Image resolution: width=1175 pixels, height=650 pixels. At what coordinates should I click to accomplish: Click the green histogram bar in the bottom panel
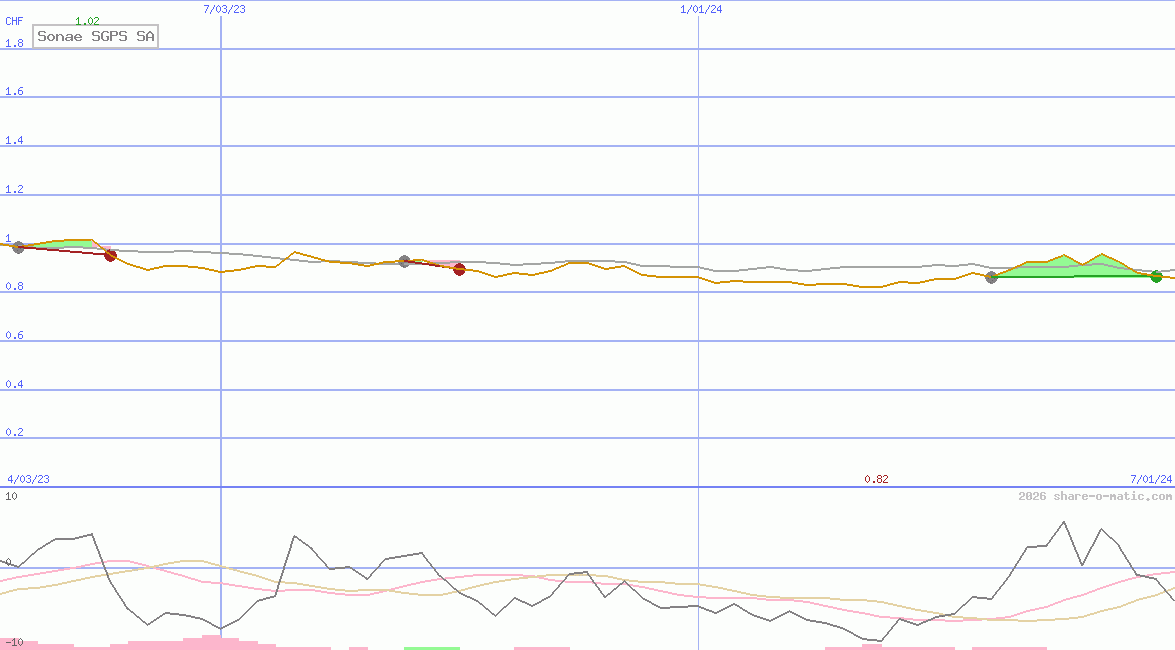[431, 647]
